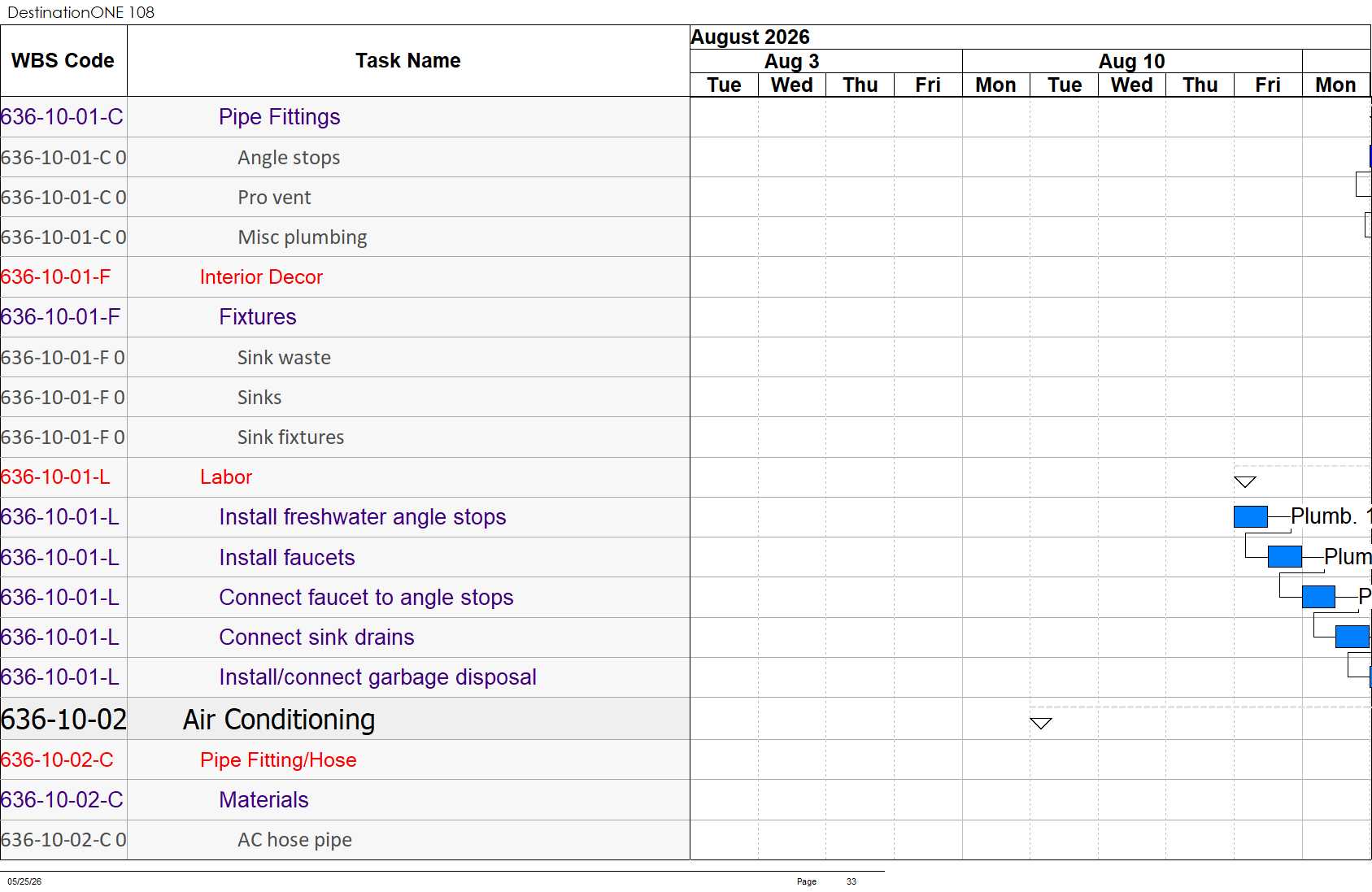Viewport: 1372px width, 892px height.
Task: Click the DestinationONE 108 title text
Action: 81,12
